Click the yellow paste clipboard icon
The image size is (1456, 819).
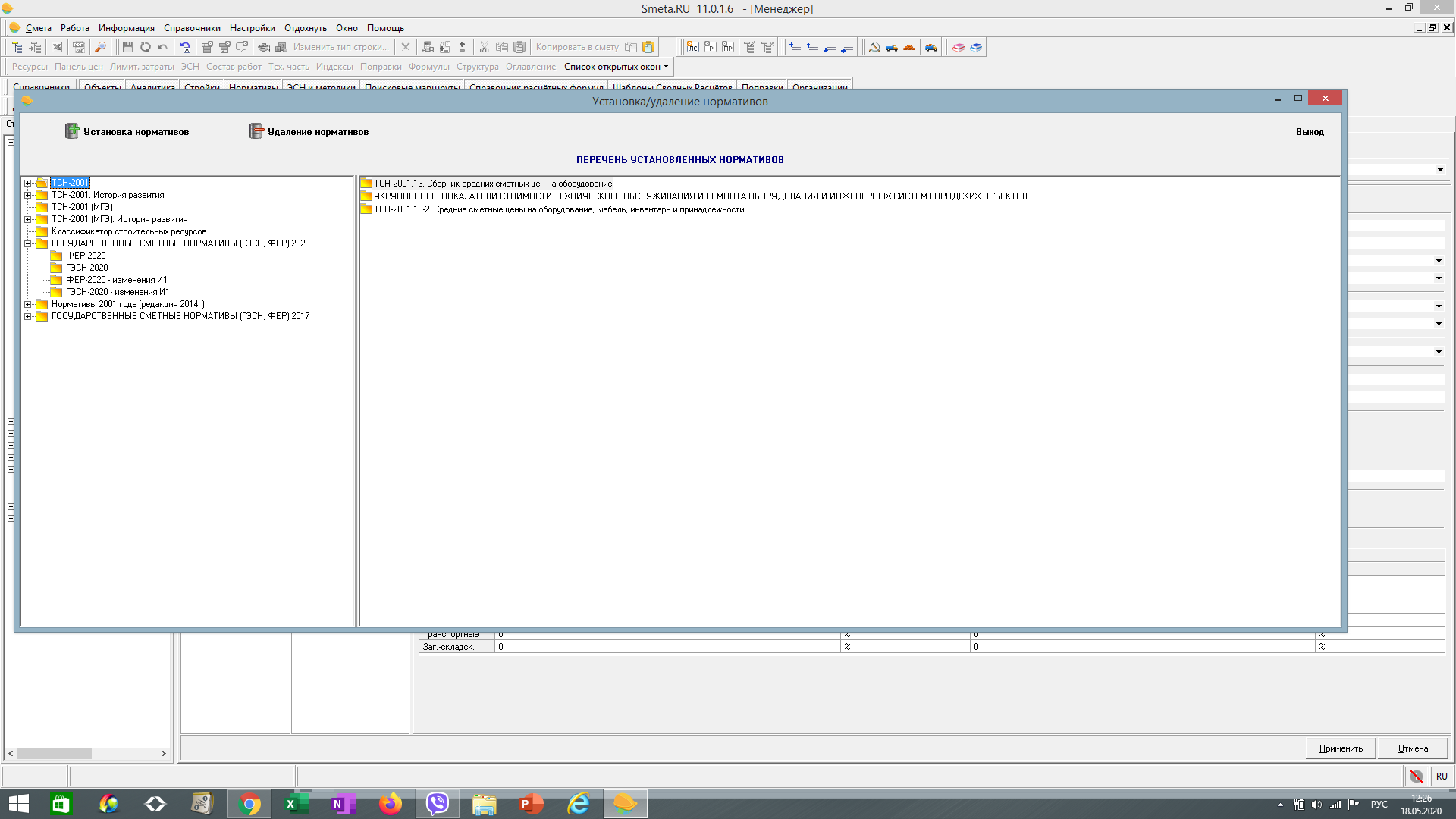(648, 47)
